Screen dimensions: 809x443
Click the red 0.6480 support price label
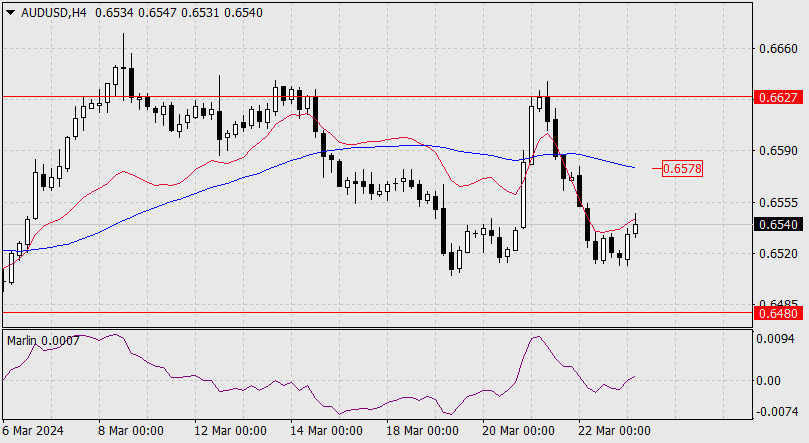pos(778,313)
